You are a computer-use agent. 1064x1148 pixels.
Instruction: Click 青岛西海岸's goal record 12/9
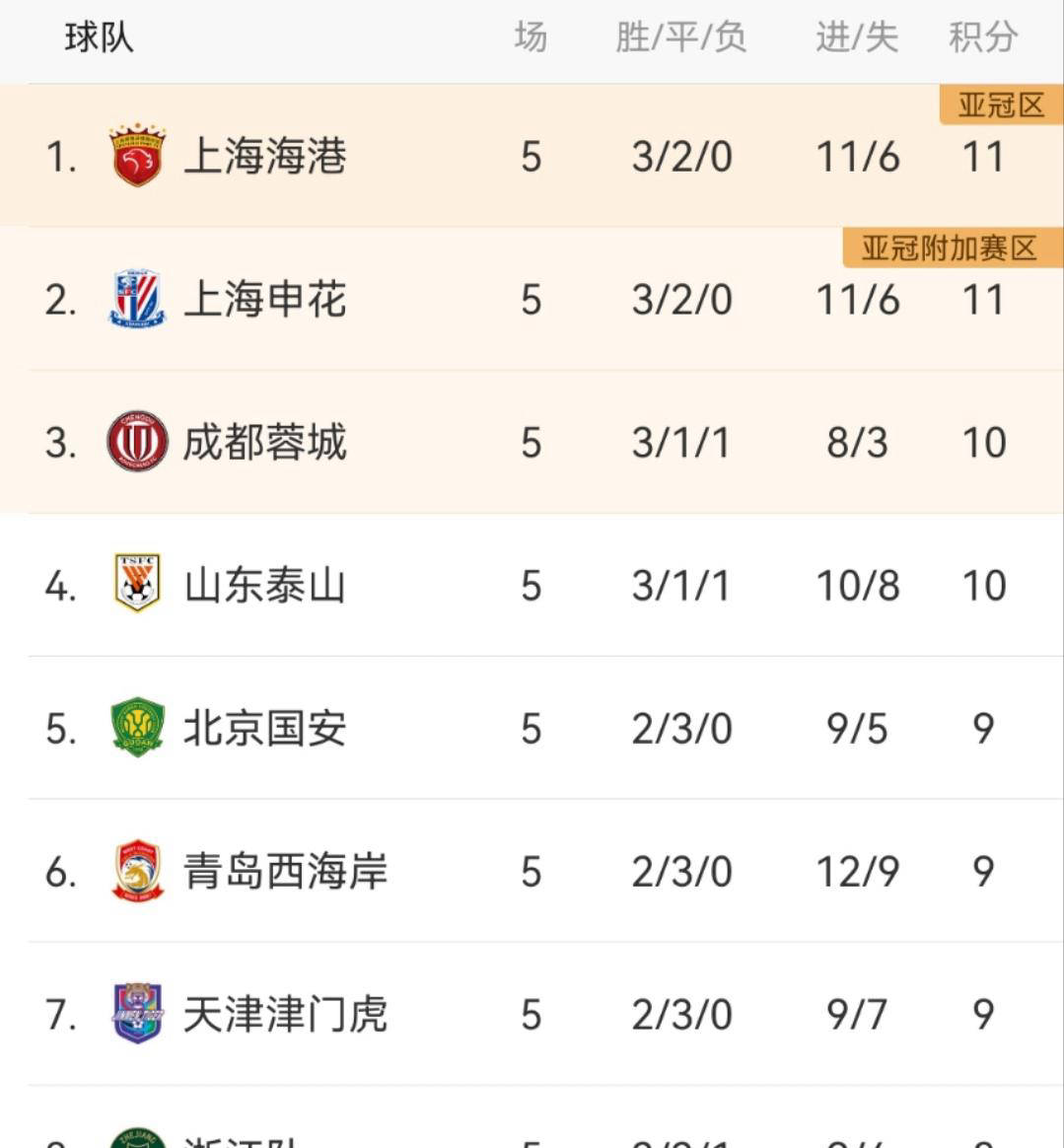pyautogui.click(x=858, y=872)
